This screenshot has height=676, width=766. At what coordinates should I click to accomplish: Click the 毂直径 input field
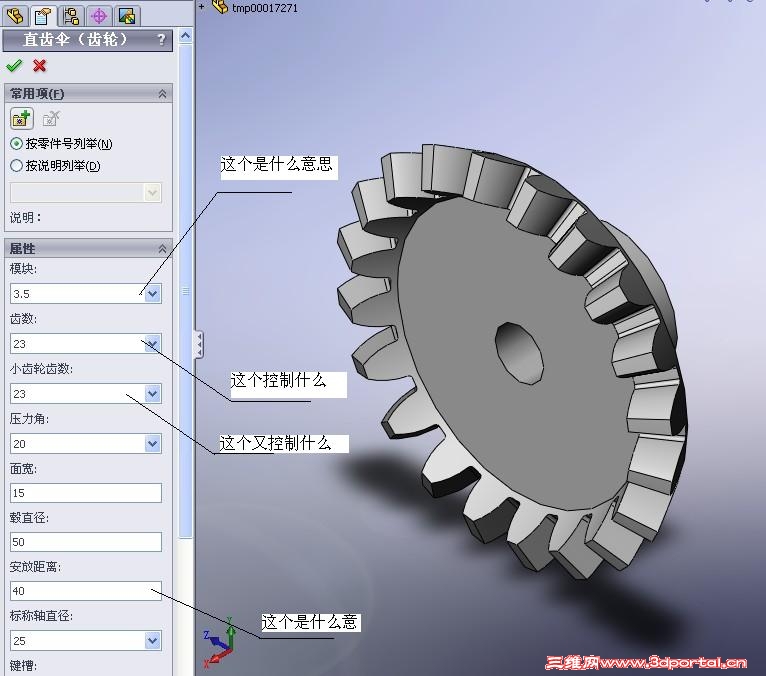click(86, 542)
